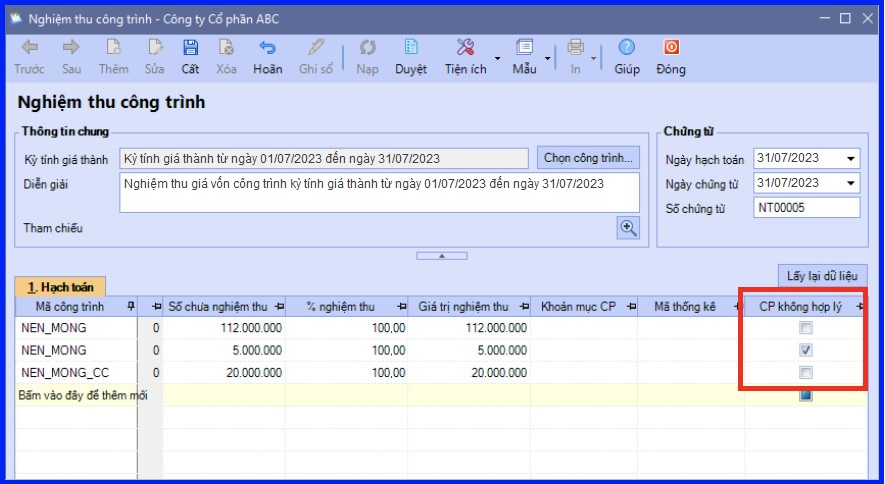Toggle checkbox in the add-new row
Screen dimensions: 885x484
coord(806,395)
